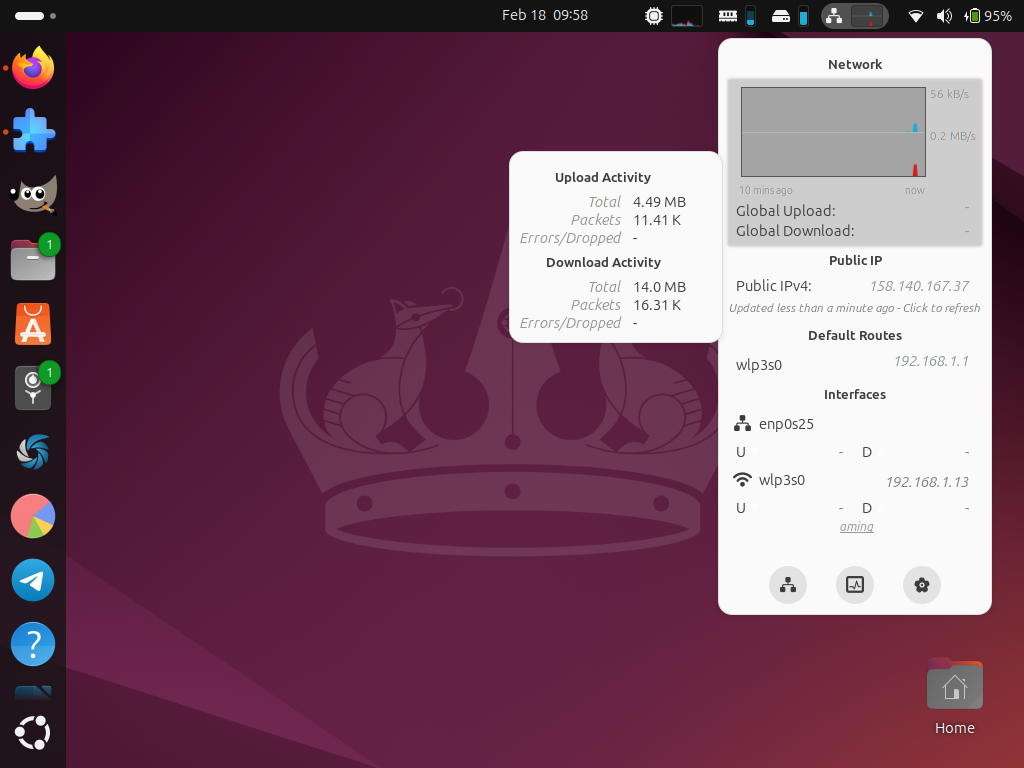Click the network monitor icon in top bar
This screenshot has width=1024, height=768.
coord(834,16)
